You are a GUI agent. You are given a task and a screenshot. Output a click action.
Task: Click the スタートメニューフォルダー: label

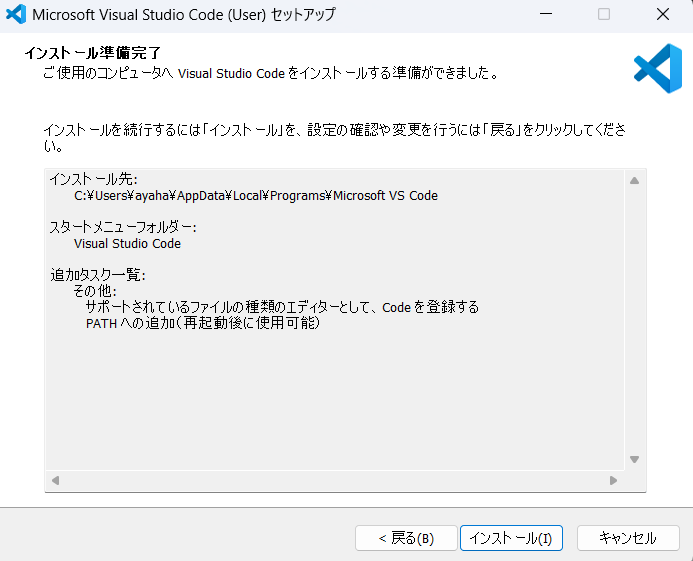(x=123, y=227)
